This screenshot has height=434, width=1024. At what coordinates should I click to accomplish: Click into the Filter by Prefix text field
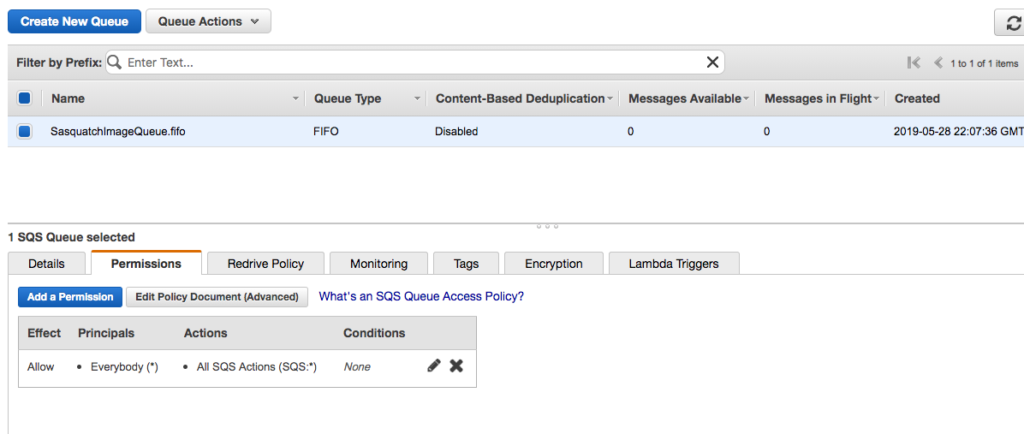[415, 63]
